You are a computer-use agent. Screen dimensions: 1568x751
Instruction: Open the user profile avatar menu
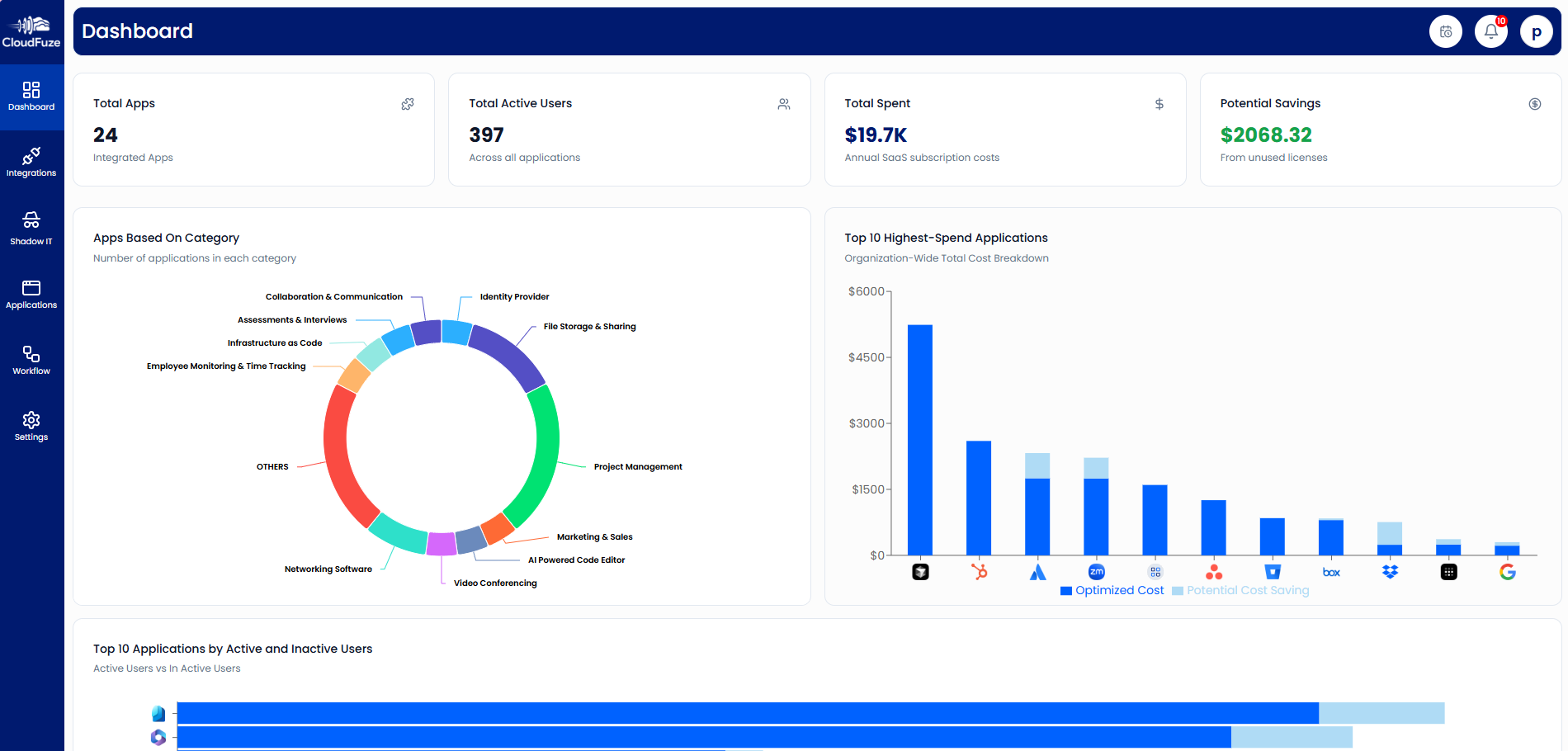pyautogui.click(x=1537, y=31)
